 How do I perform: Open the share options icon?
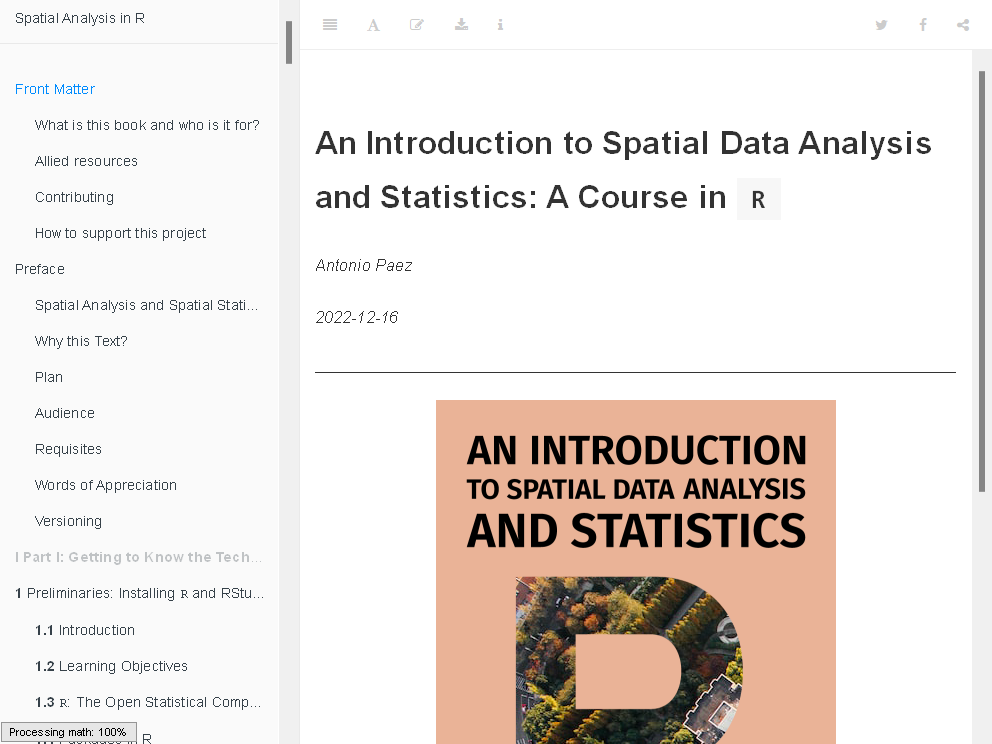coord(962,24)
